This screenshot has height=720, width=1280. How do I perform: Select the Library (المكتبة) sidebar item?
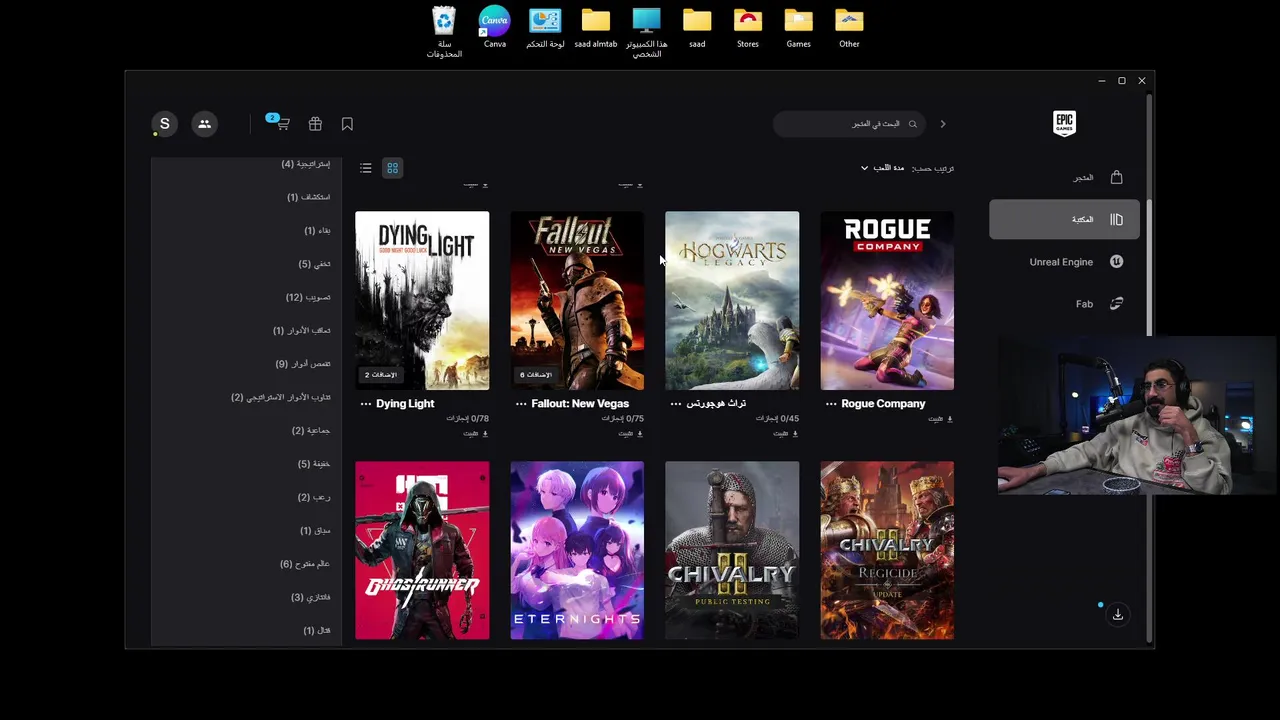coord(1064,219)
